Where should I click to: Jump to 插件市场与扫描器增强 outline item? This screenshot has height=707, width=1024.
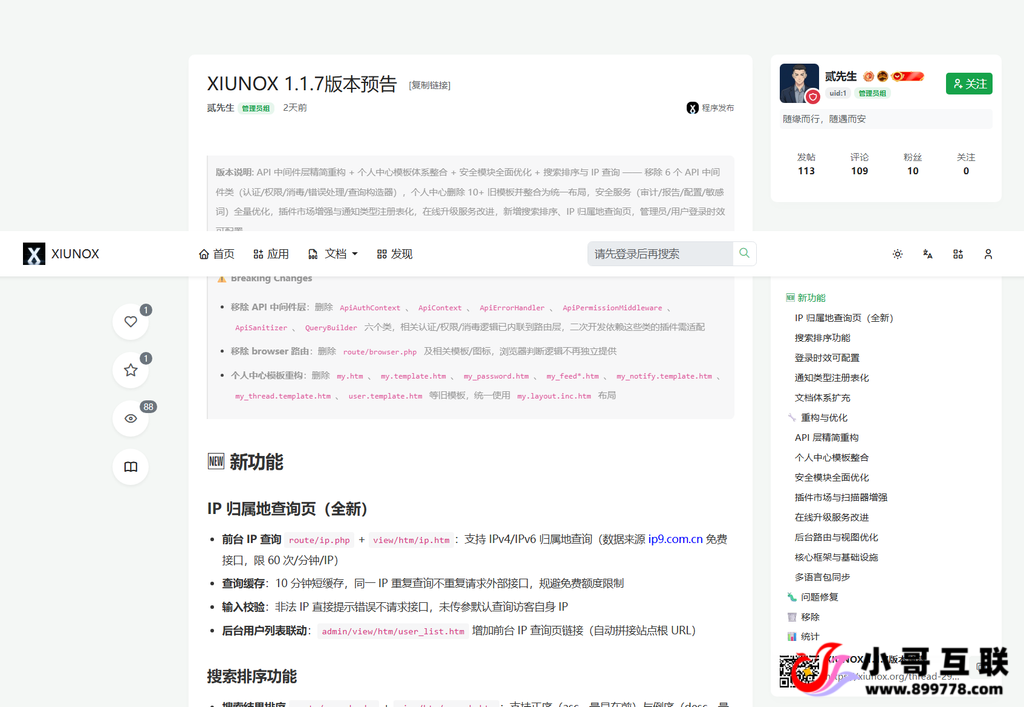840,497
